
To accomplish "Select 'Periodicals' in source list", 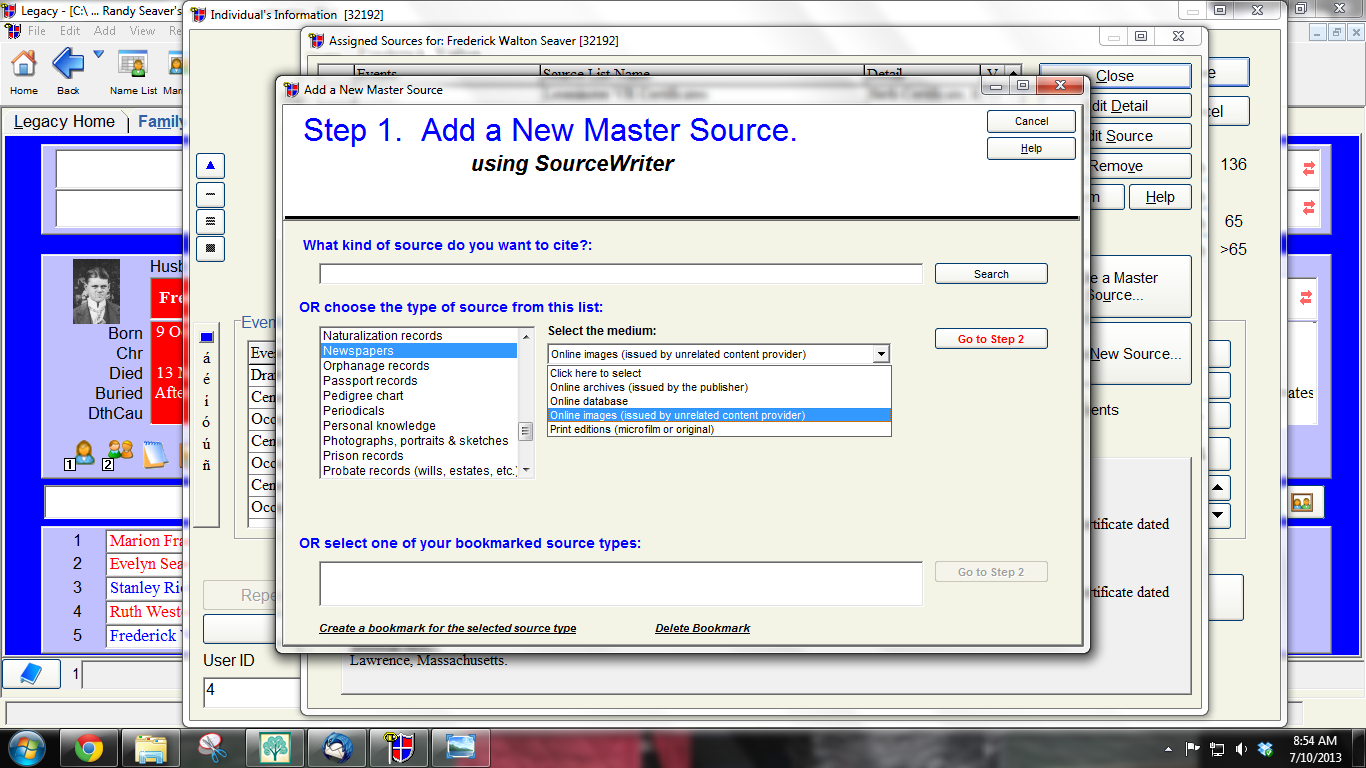I will [x=419, y=411].
